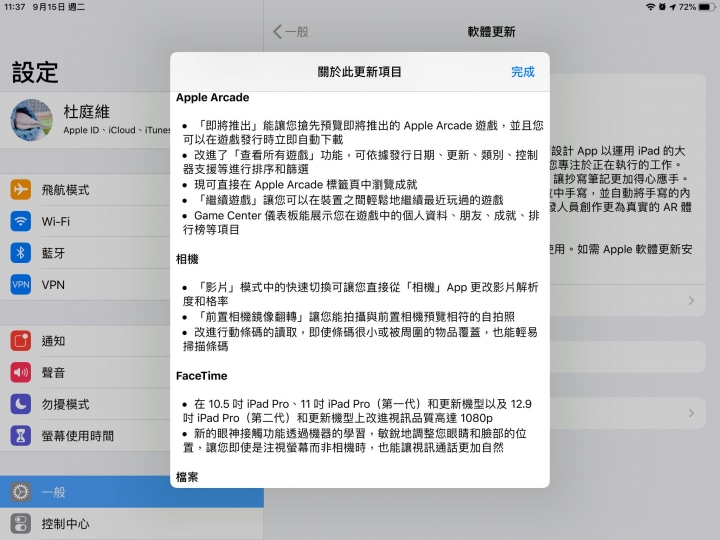Tap the General gear icon
Image resolution: width=720 pixels, height=540 pixels.
pyautogui.click(x=21, y=492)
